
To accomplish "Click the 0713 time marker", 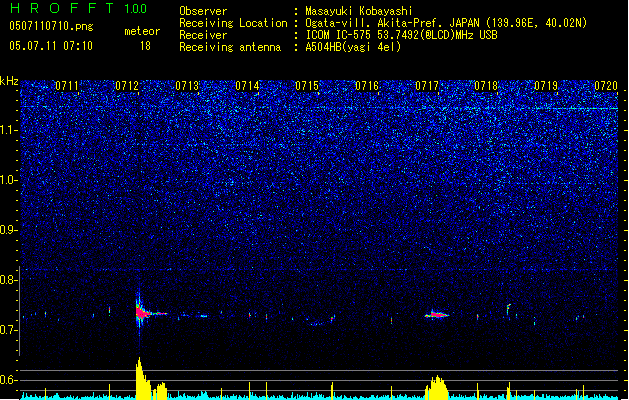I will coord(187,86).
